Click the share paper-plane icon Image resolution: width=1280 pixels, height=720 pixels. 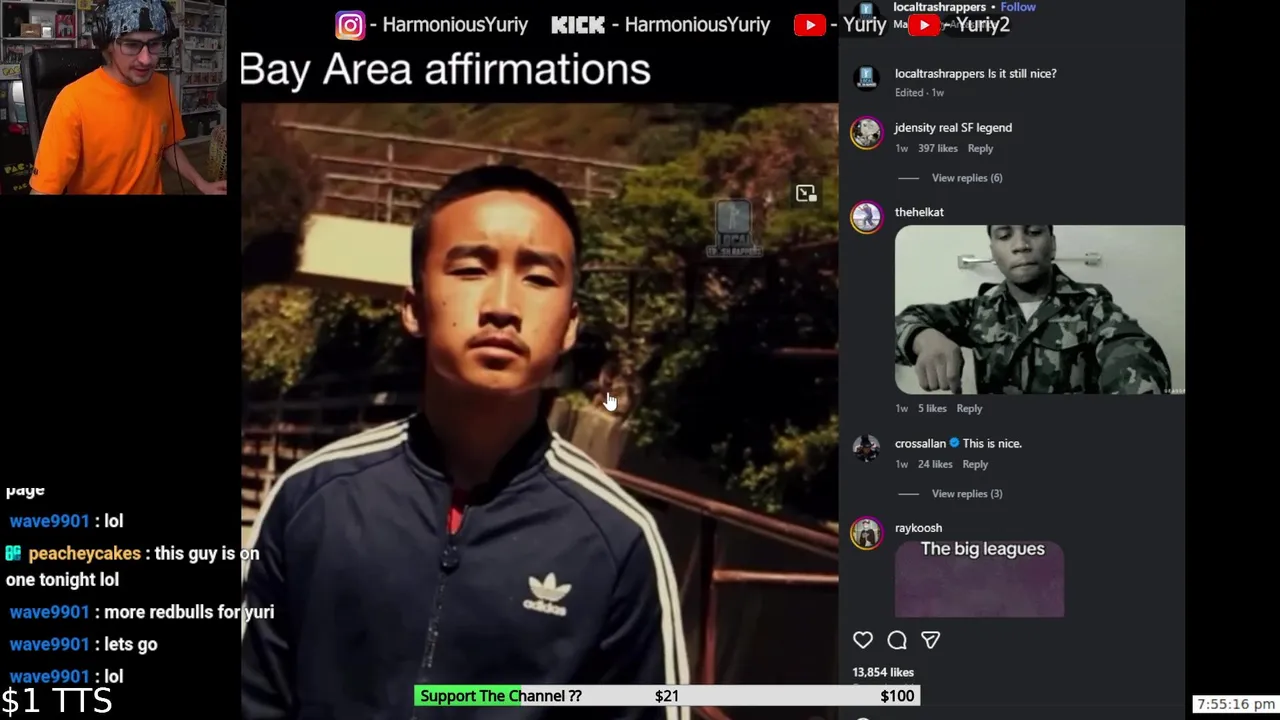click(931, 640)
